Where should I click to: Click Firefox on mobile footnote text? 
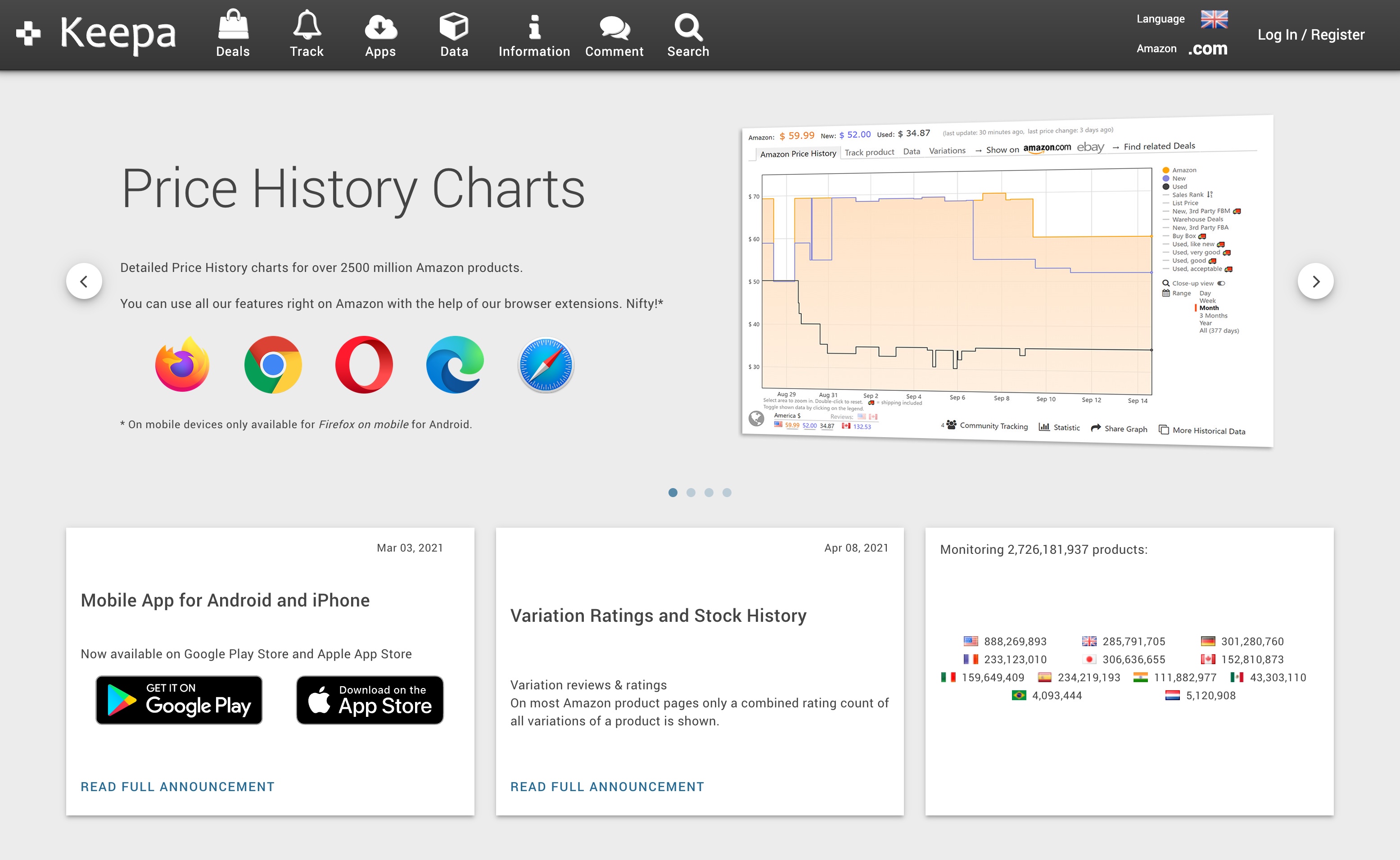363,424
